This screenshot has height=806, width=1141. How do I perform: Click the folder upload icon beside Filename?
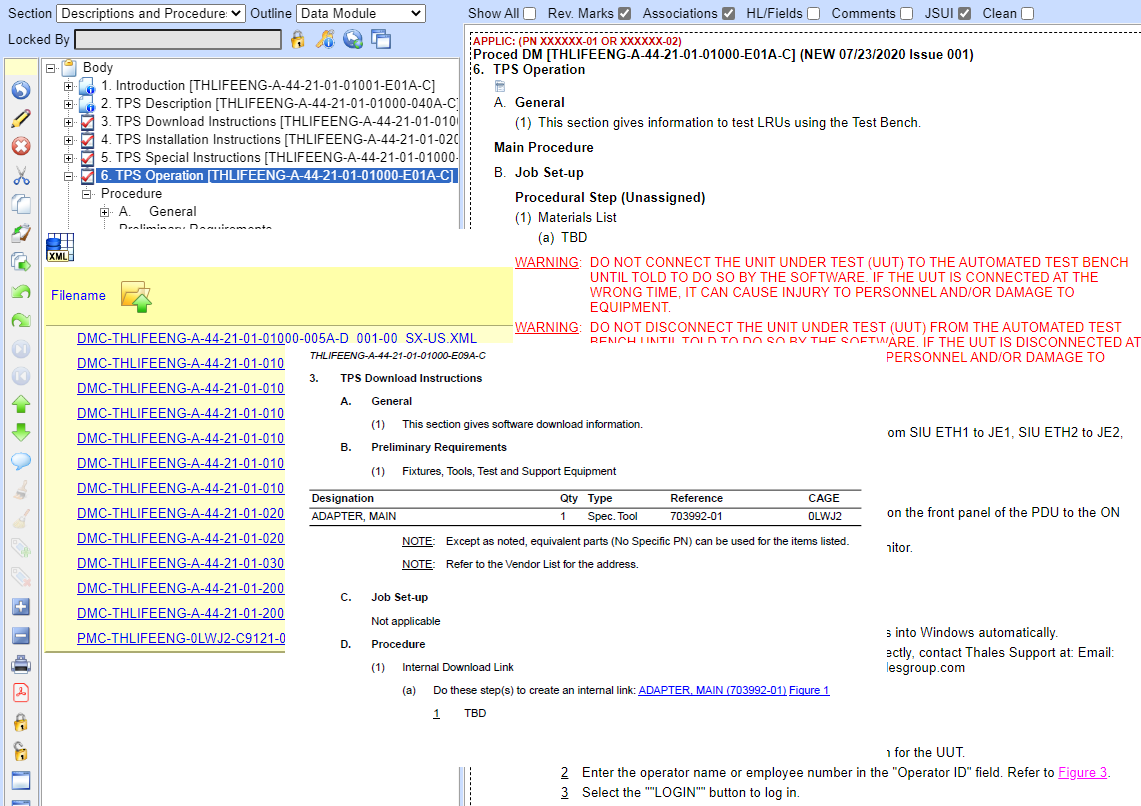click(136, 296)
